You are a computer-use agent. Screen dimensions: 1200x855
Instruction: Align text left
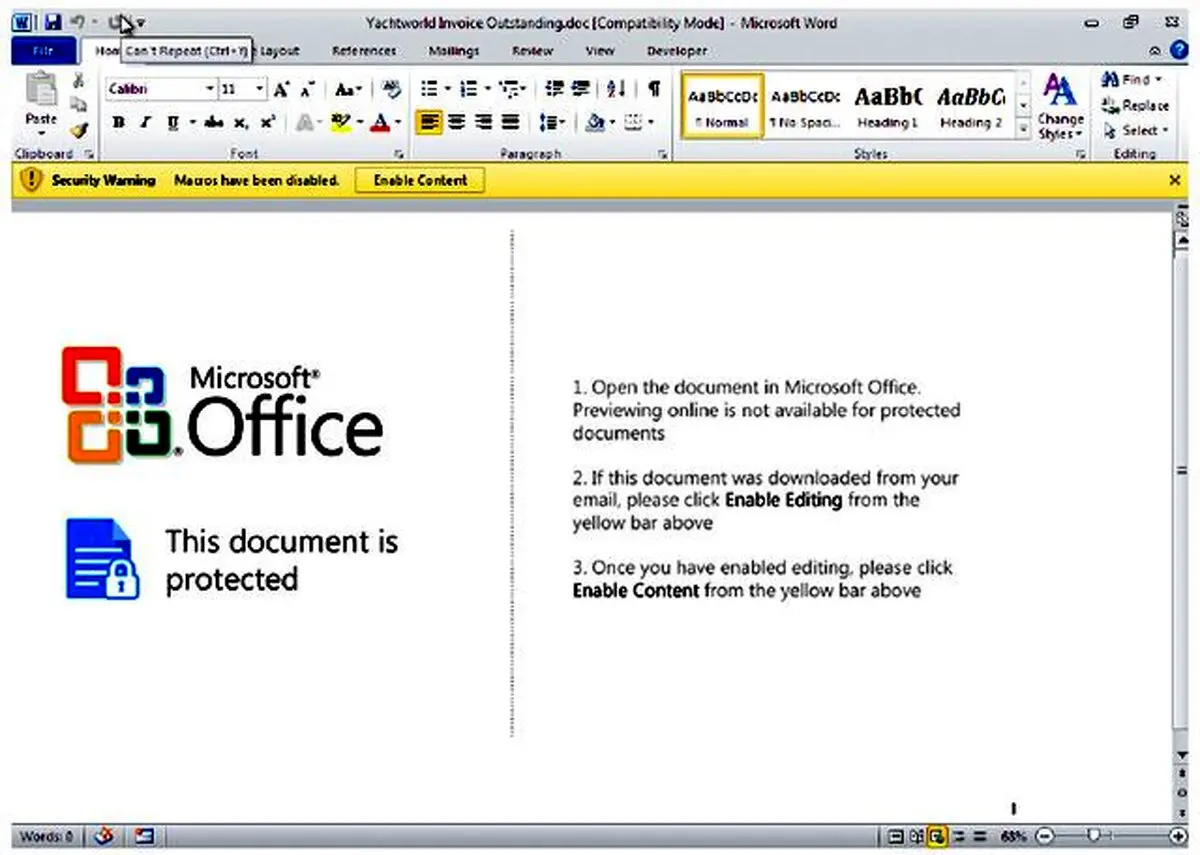point(430,122)
